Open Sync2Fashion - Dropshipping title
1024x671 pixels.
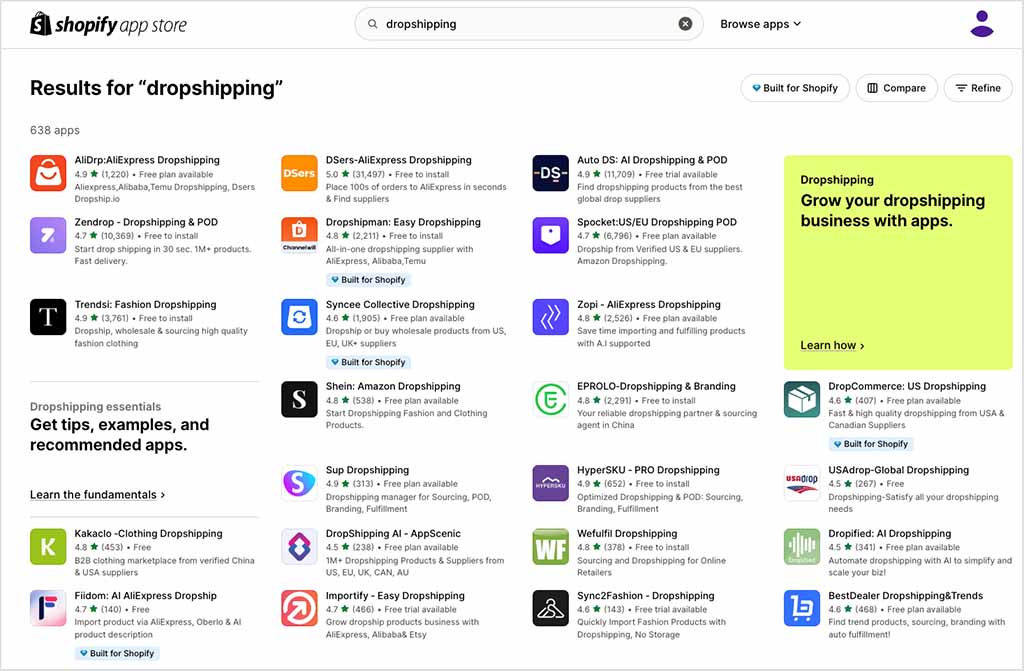(646, 596)
